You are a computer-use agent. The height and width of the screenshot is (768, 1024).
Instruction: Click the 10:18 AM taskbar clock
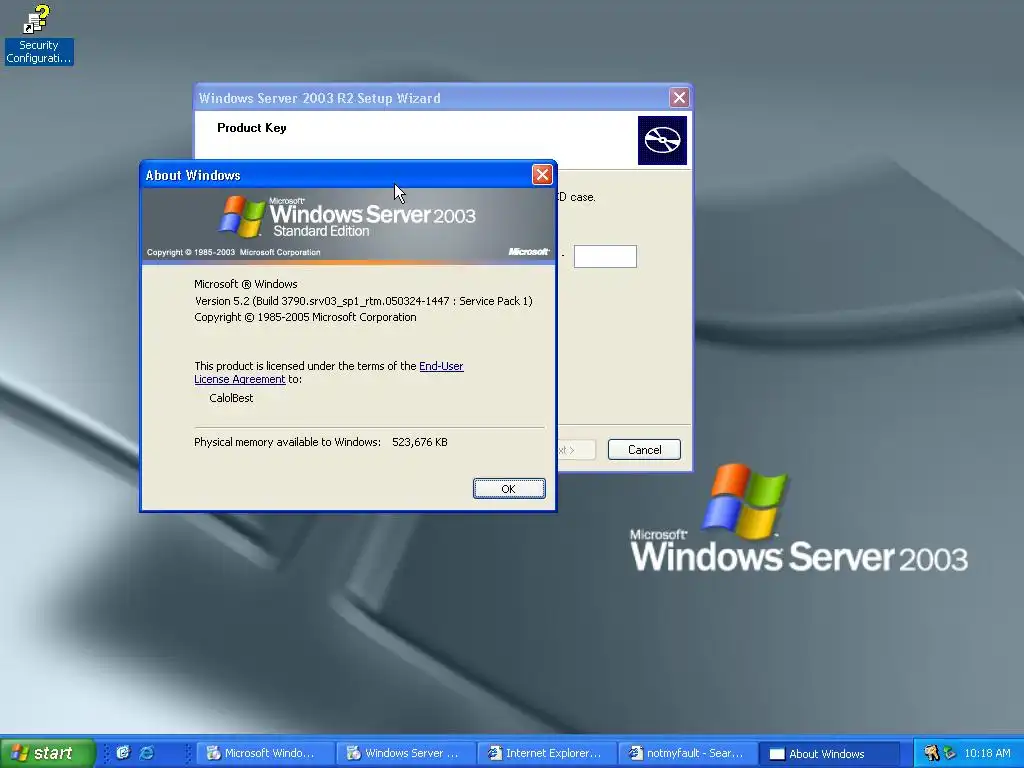coord(987,753)
